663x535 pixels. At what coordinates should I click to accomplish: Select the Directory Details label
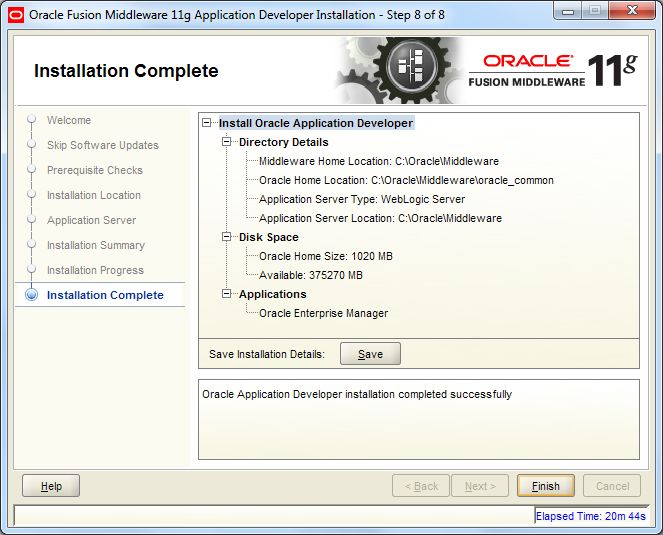(x=284, y=142)
